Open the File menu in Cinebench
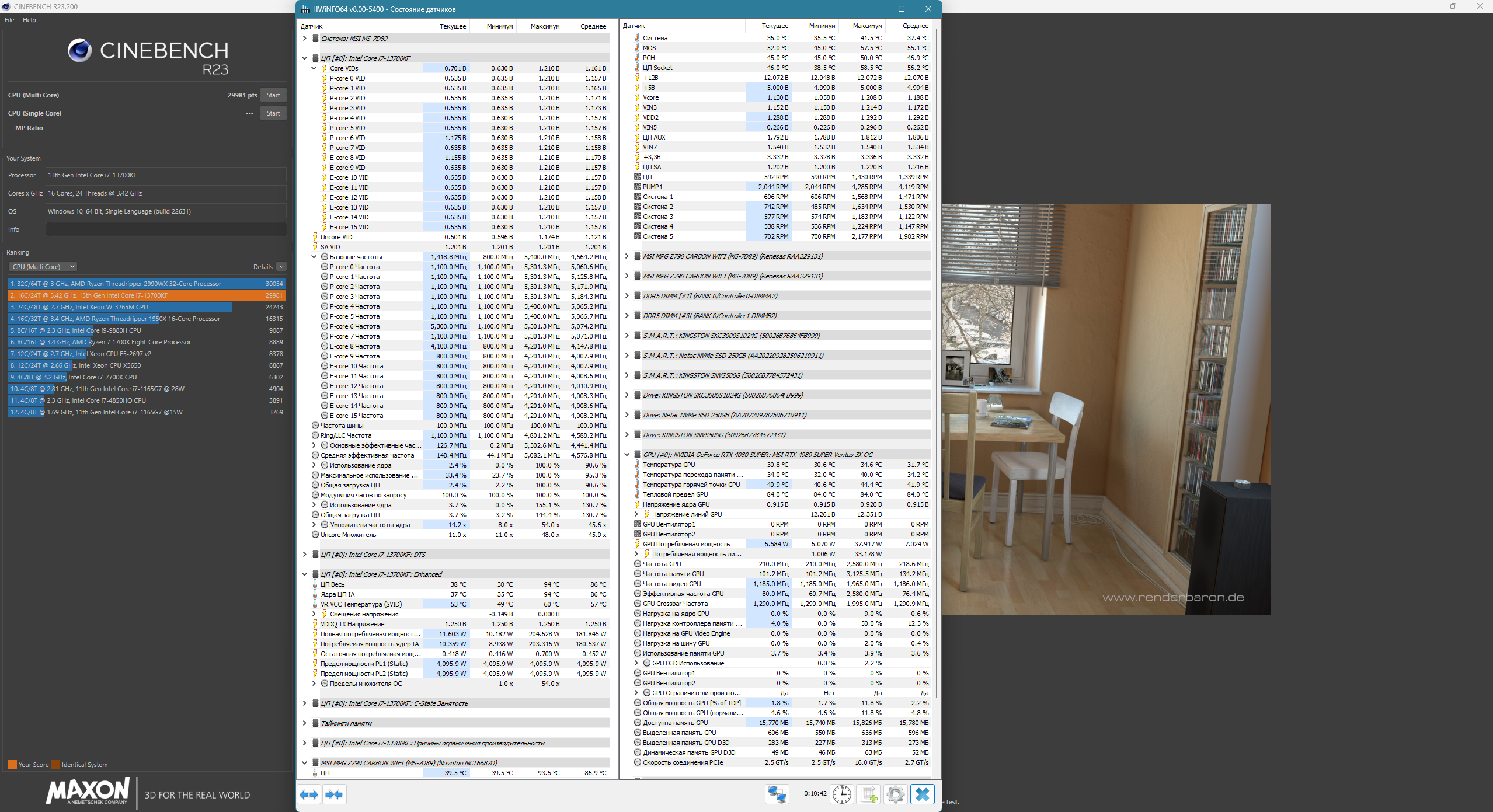The width and height of the screenshot is (1493, 812). [9, 20]
